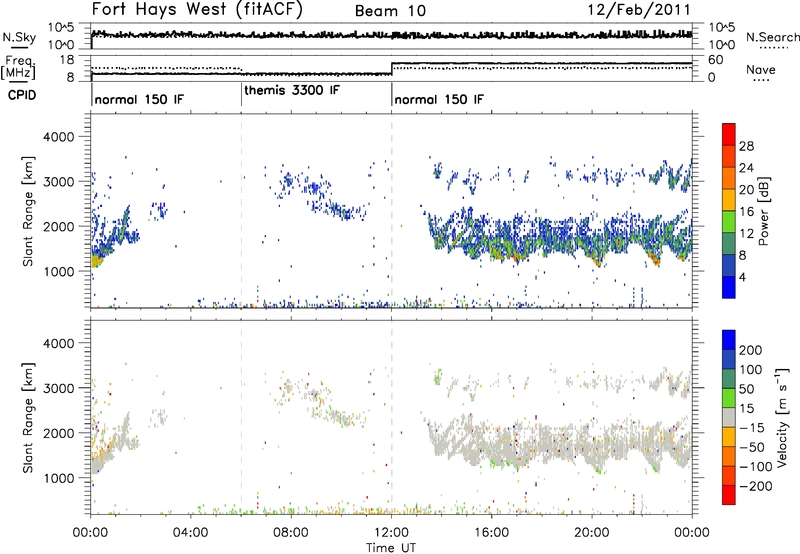Click the '50' velocity colorbar tick
The width and height of the screenshot is (800, 554).
click(746, 389)
